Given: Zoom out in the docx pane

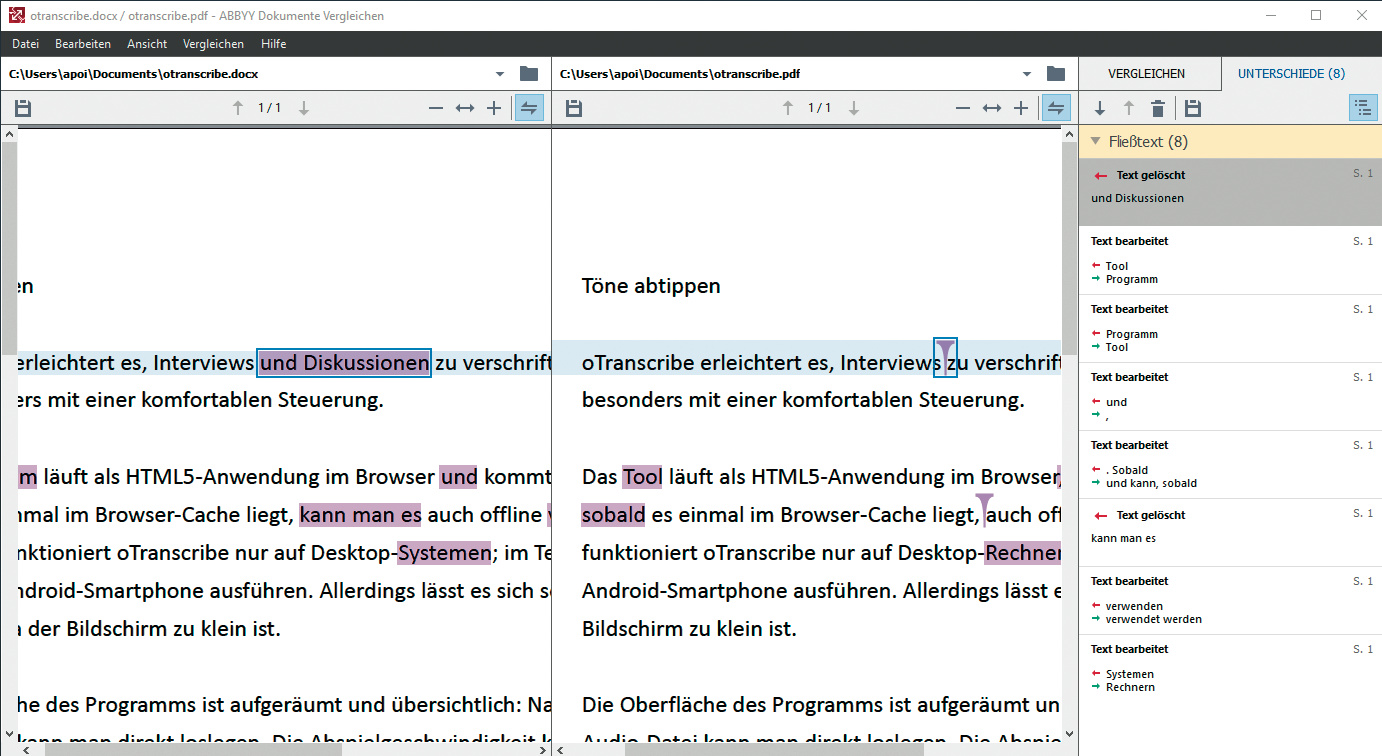Looking at the screenshot, I should [435, 108].
